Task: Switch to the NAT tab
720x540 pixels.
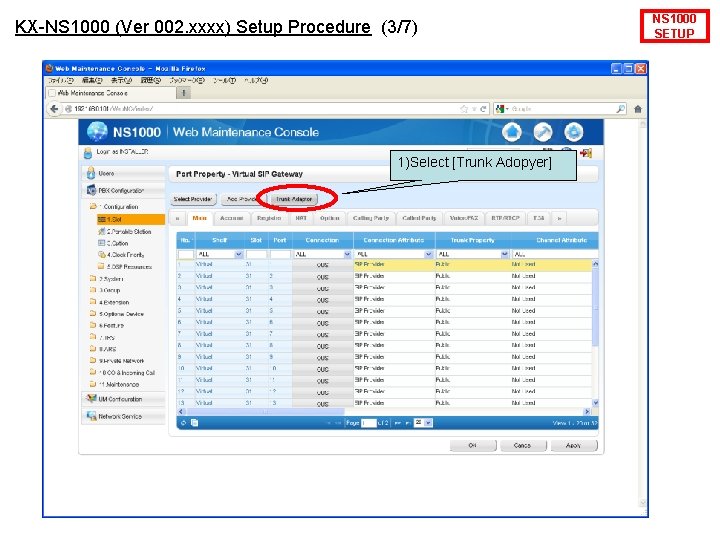Action: coord(301,218)
